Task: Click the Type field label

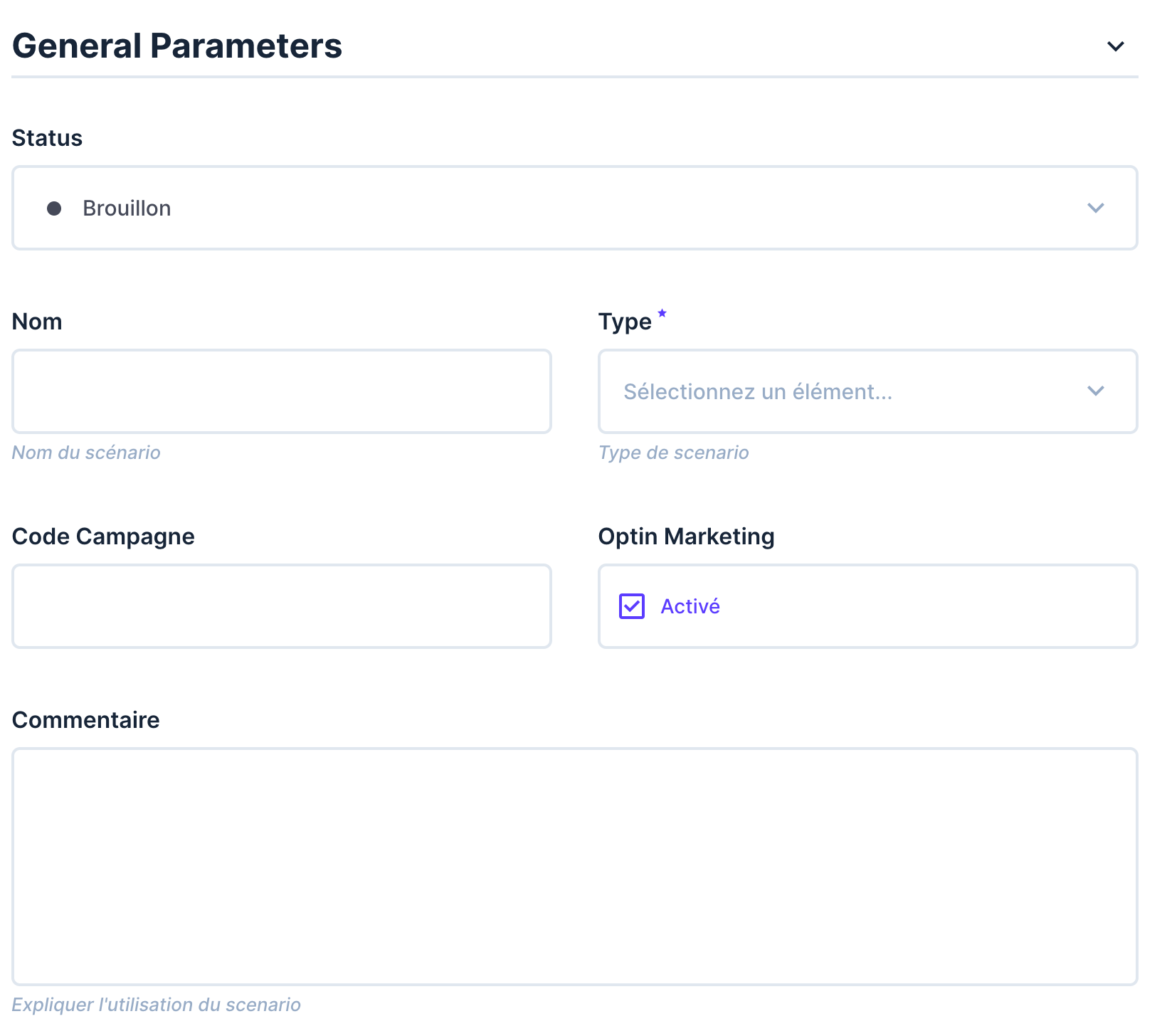Action: [625, 322]
